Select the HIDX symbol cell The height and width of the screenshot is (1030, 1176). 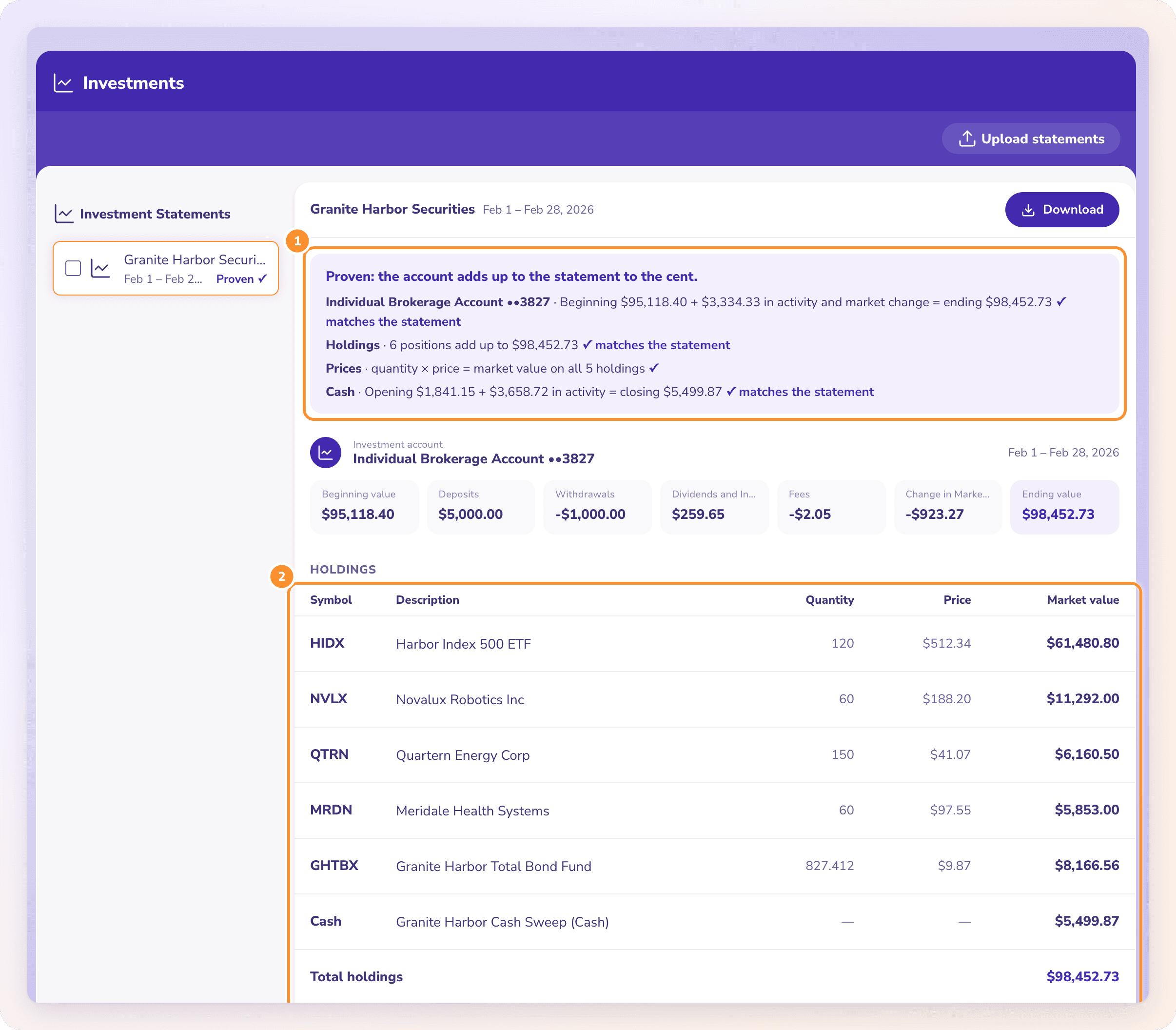pyautogui.click(x=328, y=643)
